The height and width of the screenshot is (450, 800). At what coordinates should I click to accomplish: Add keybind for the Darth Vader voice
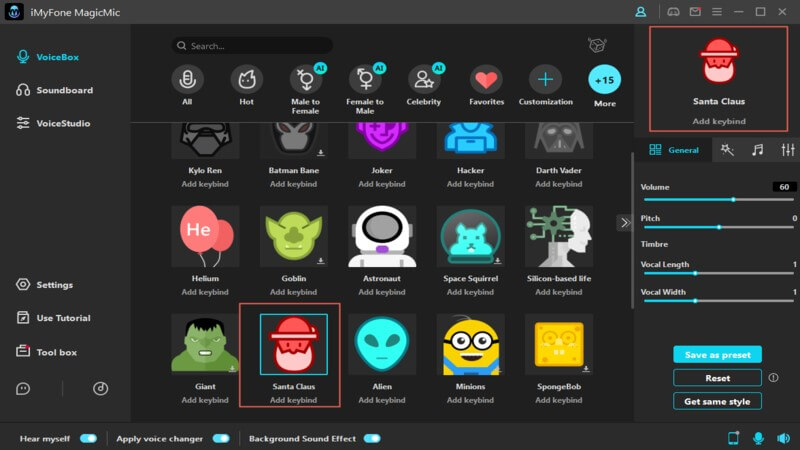tap(559, 184)
